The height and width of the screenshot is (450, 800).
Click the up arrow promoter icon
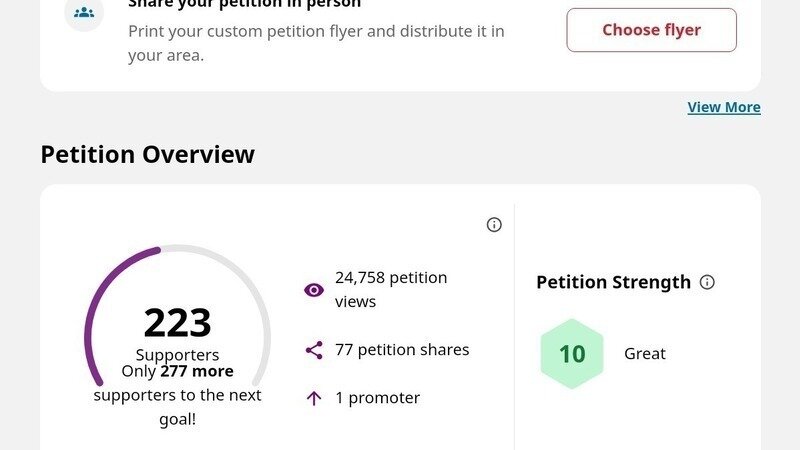coord(314,398)
